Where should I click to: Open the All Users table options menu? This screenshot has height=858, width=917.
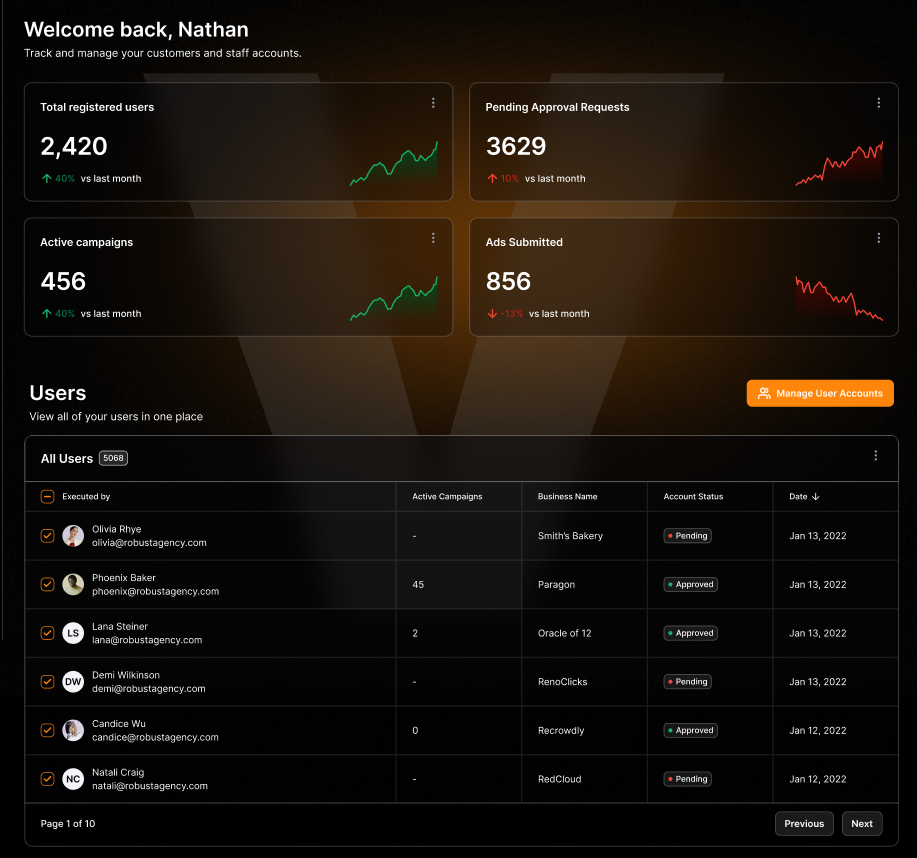coord(875,456)
